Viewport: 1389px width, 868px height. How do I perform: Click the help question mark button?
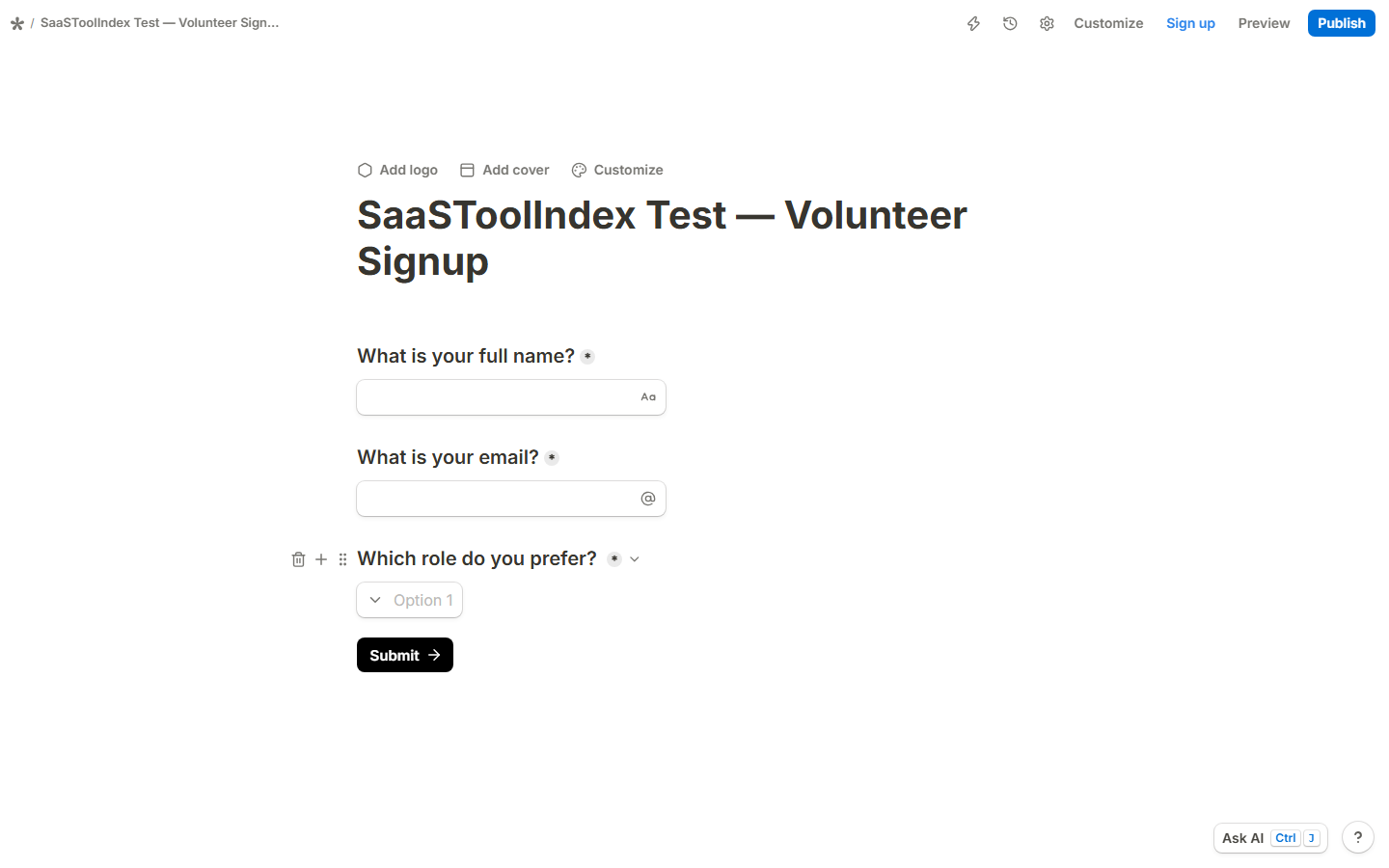coord(1358,837)
